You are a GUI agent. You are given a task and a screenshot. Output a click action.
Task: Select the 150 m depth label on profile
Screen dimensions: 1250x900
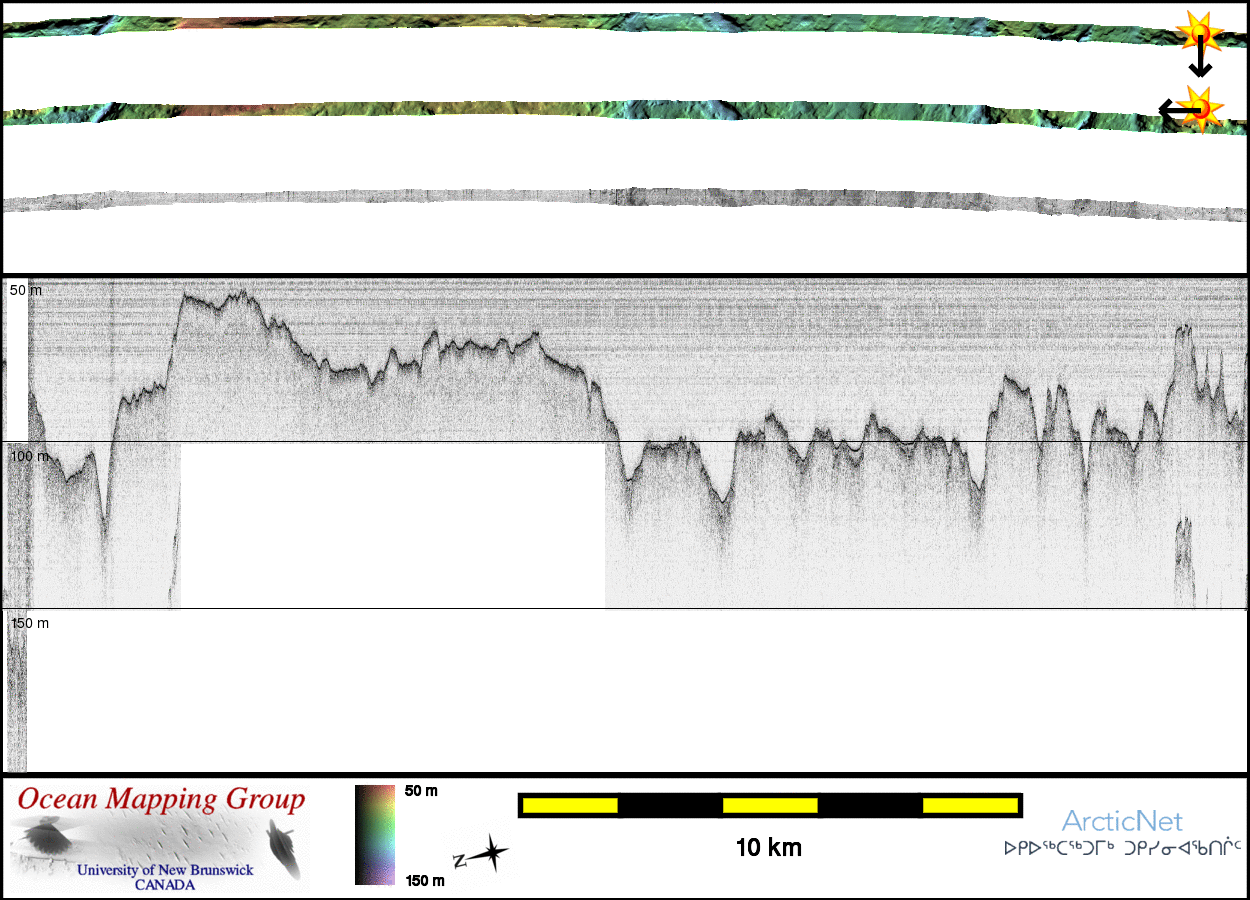tap(29, 623)
